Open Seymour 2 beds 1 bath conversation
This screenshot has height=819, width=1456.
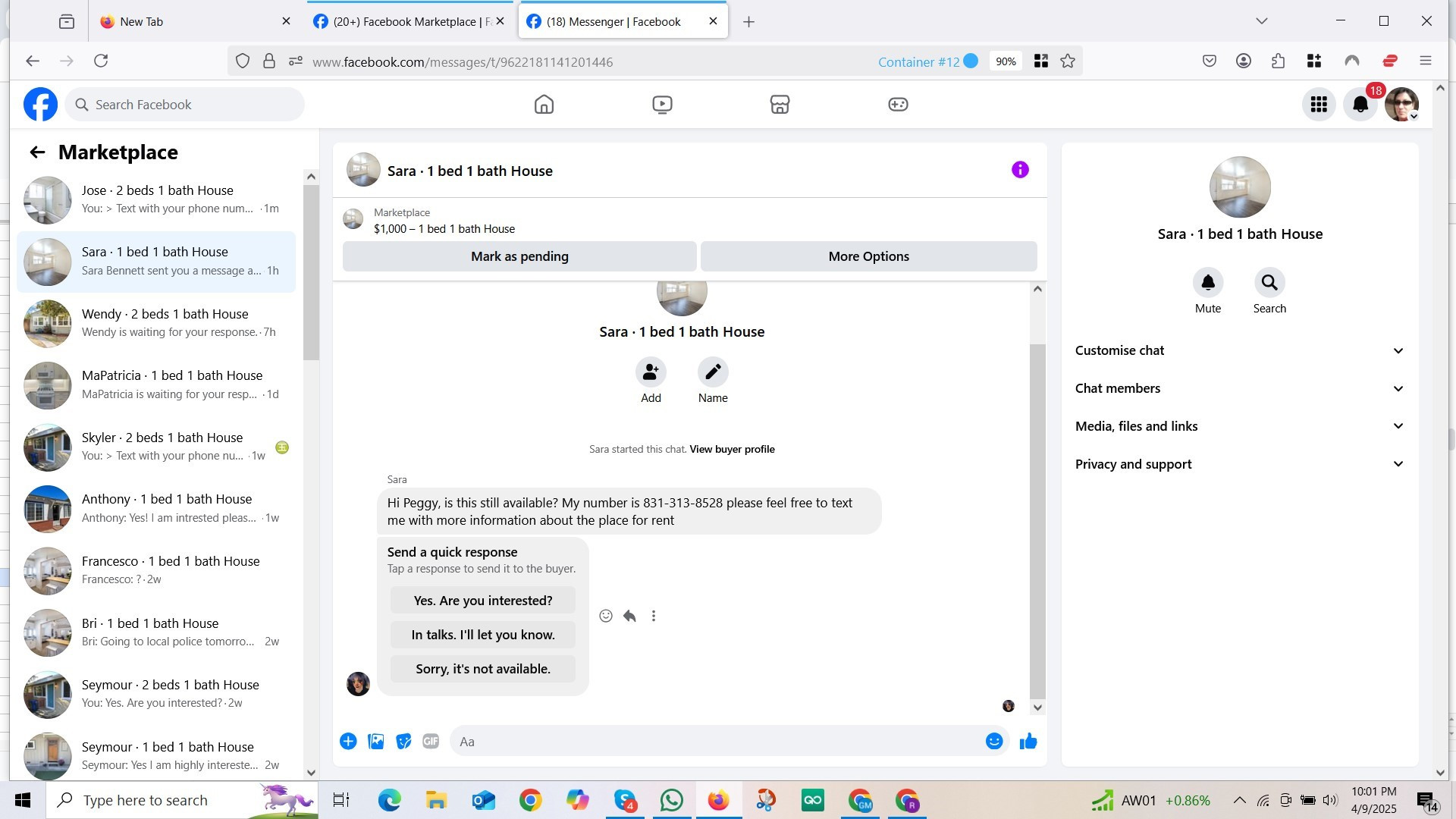coord(156,695)
